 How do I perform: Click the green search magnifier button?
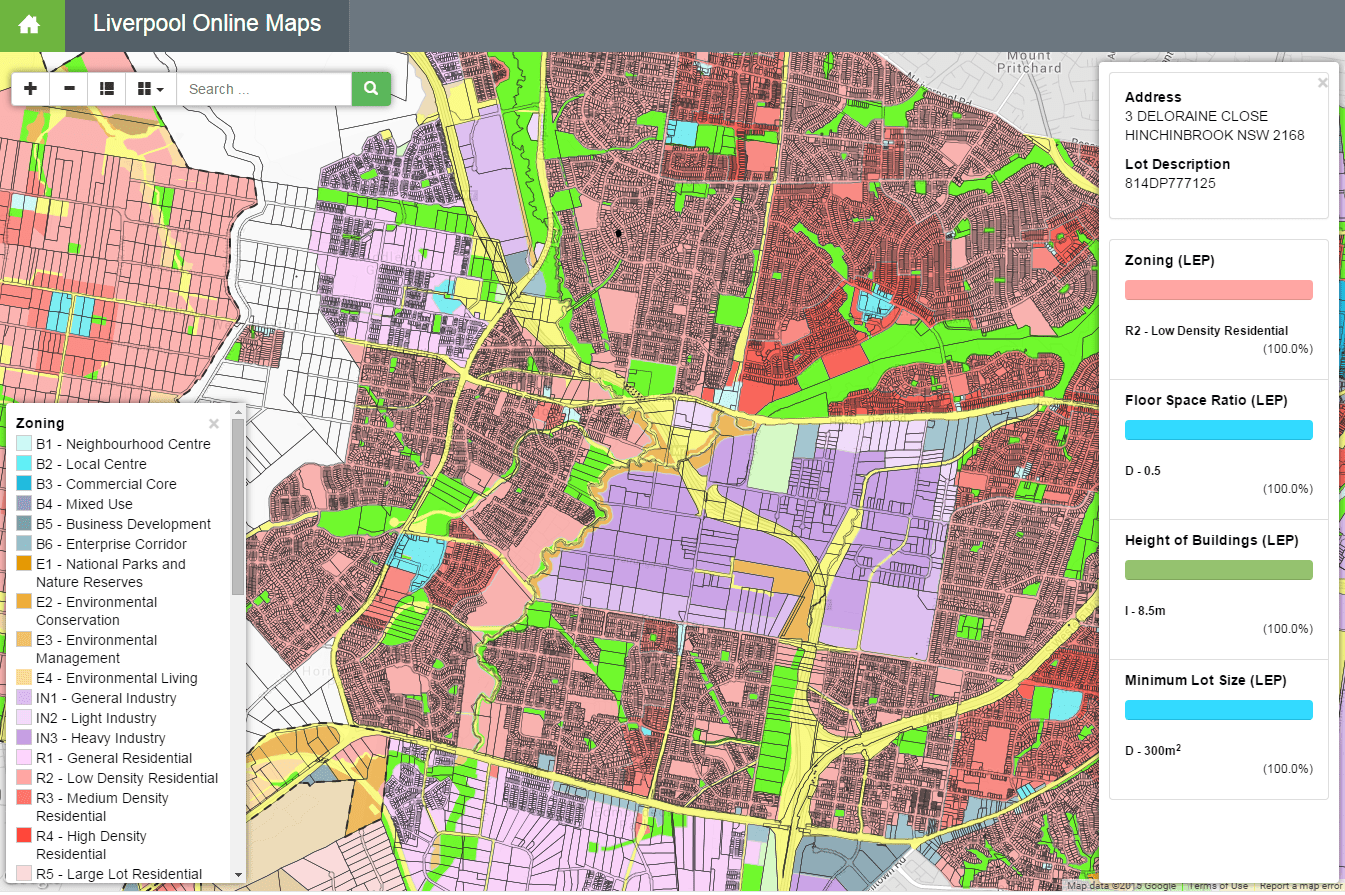point(371,88)
